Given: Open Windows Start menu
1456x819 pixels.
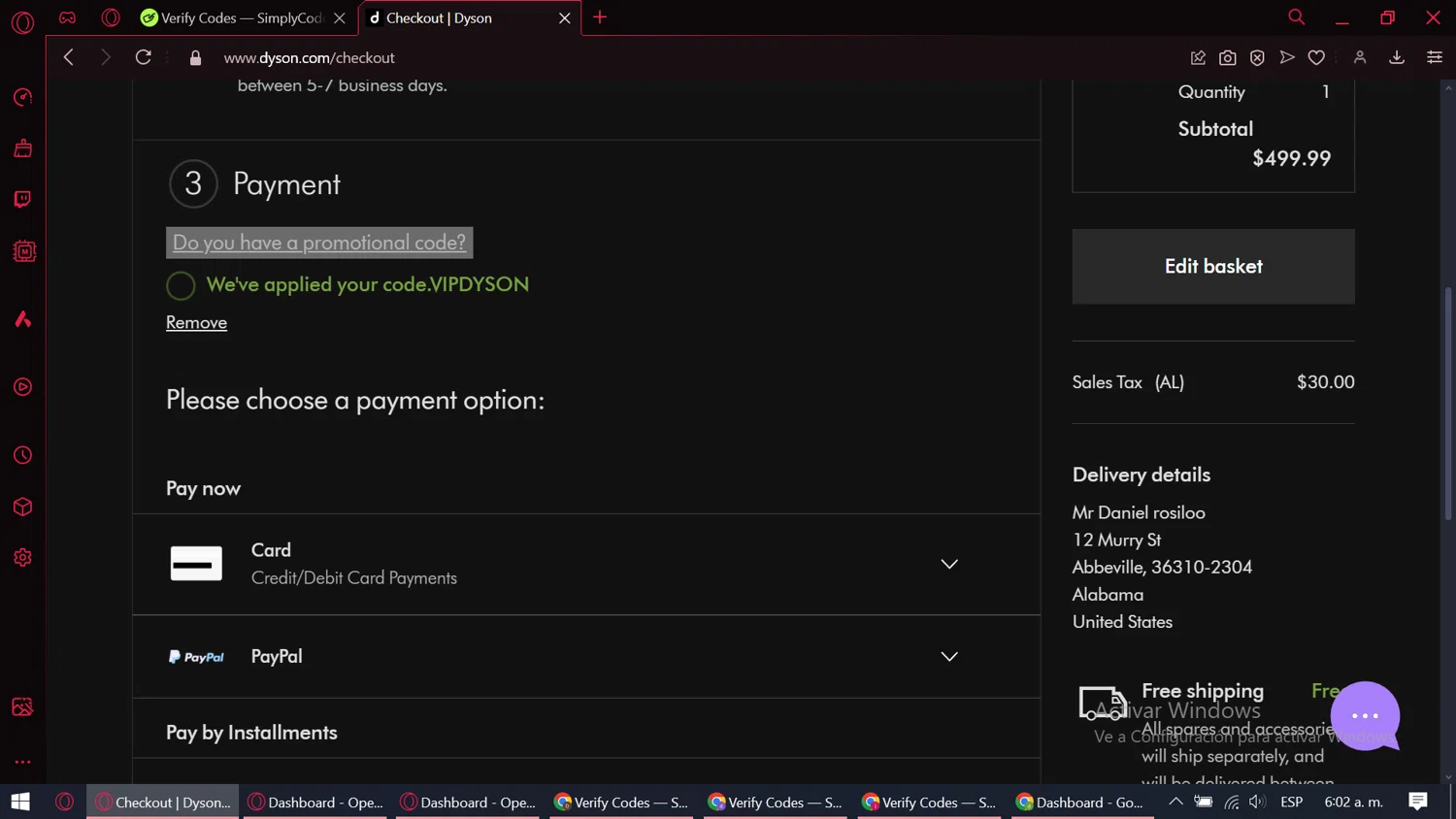Looking at the screenshot, I should click(20, 802).
